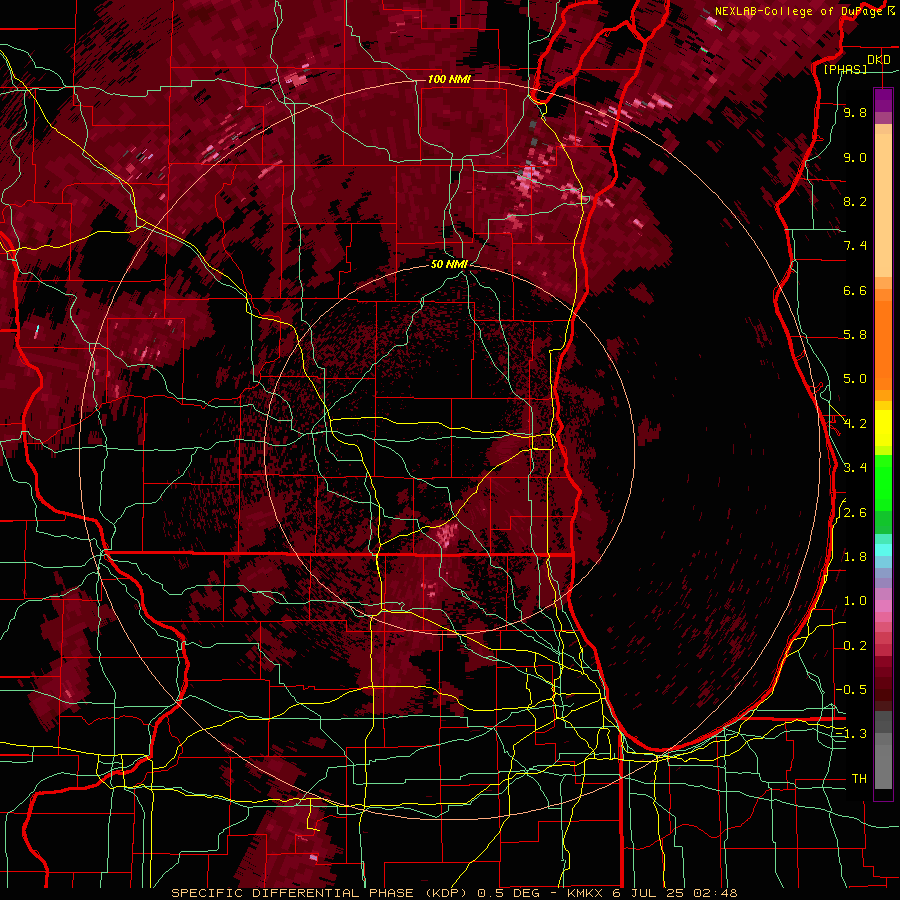
Task: Click the TH threshold label
Action: [859, 779]
